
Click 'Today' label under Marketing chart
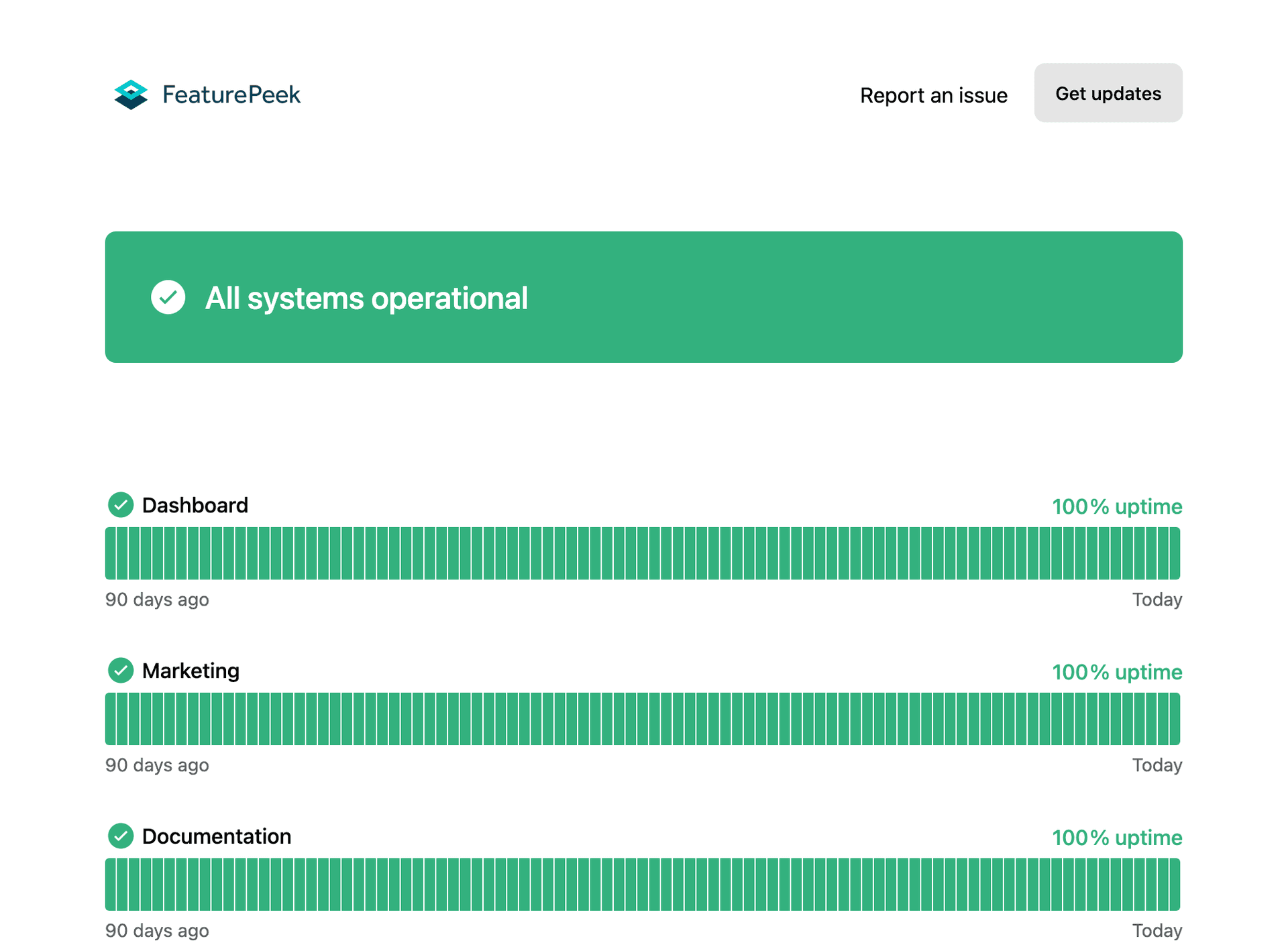coord(1157,765)
